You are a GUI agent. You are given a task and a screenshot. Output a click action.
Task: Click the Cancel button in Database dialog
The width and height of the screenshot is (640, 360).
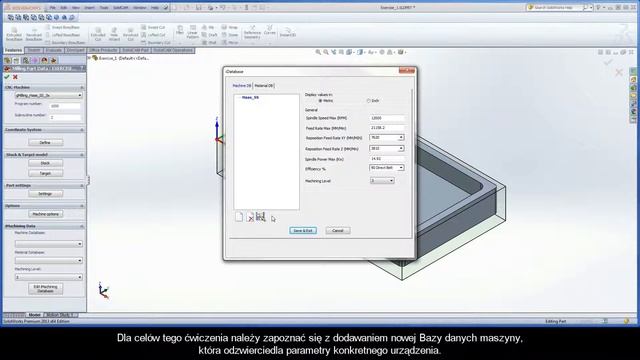click(x=338, y=231)
